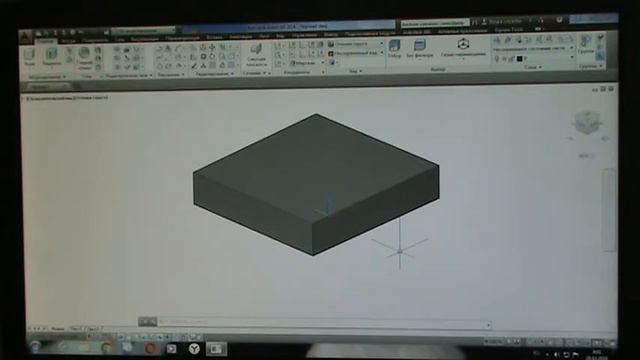
Task: Click the command line input field
Action: [322, 322]
